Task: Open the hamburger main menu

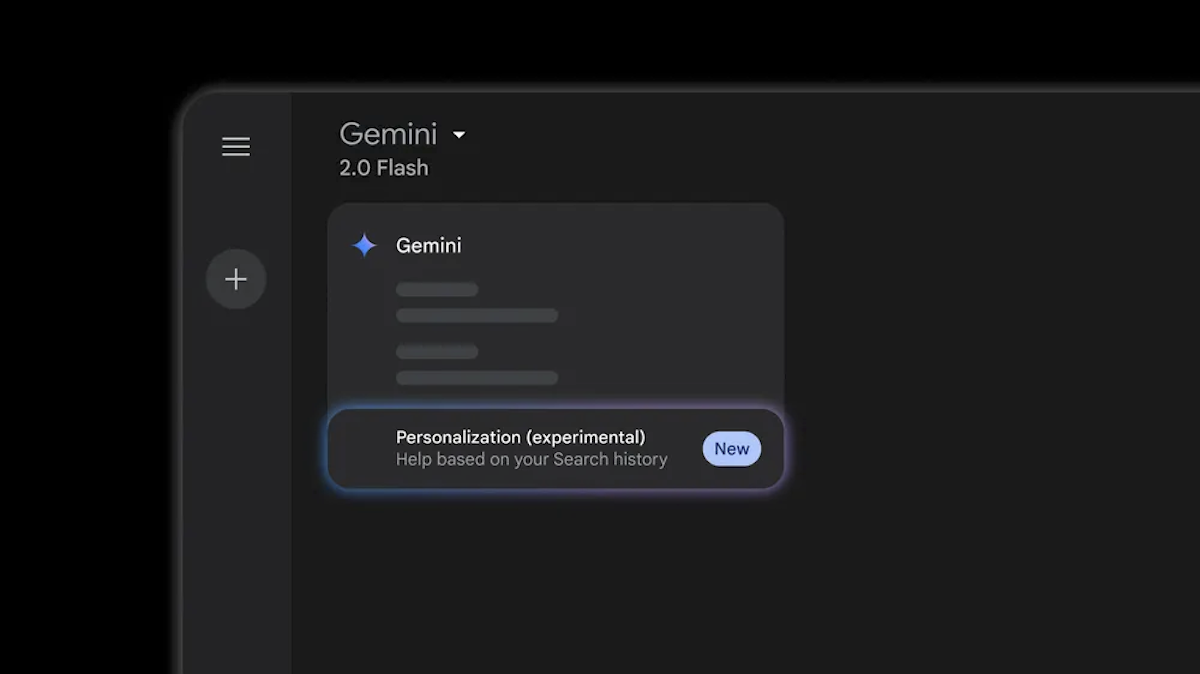Action: (x=236, y=147)
